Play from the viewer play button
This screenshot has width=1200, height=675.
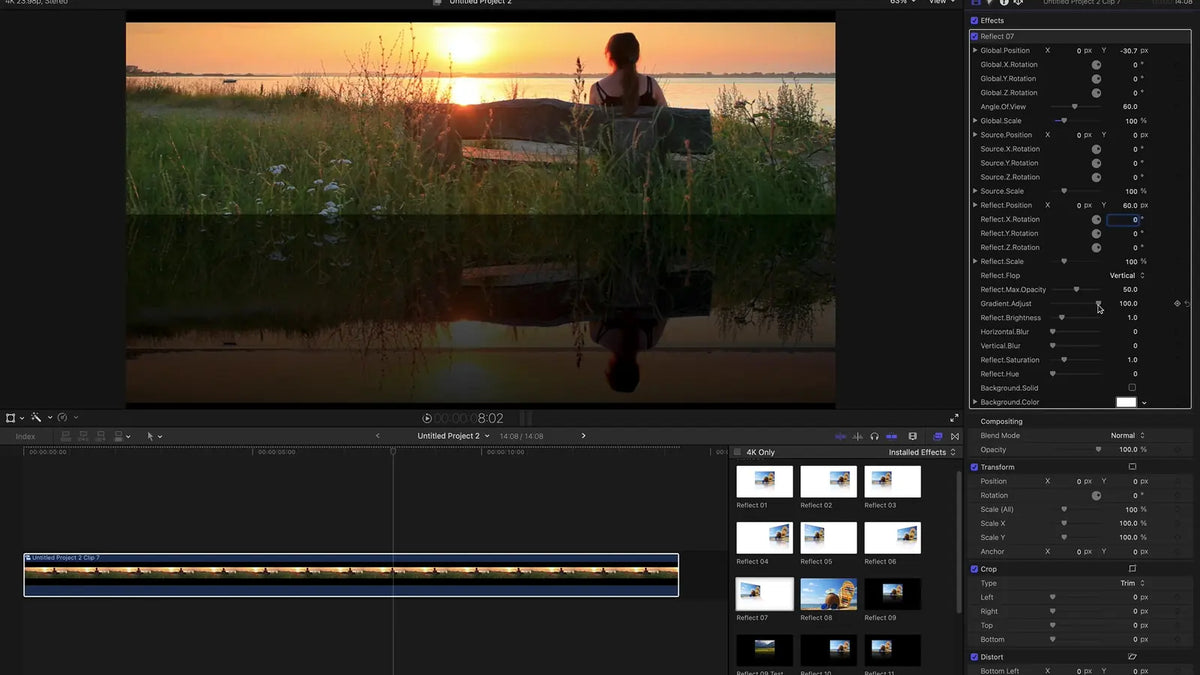tap(427, 418)
